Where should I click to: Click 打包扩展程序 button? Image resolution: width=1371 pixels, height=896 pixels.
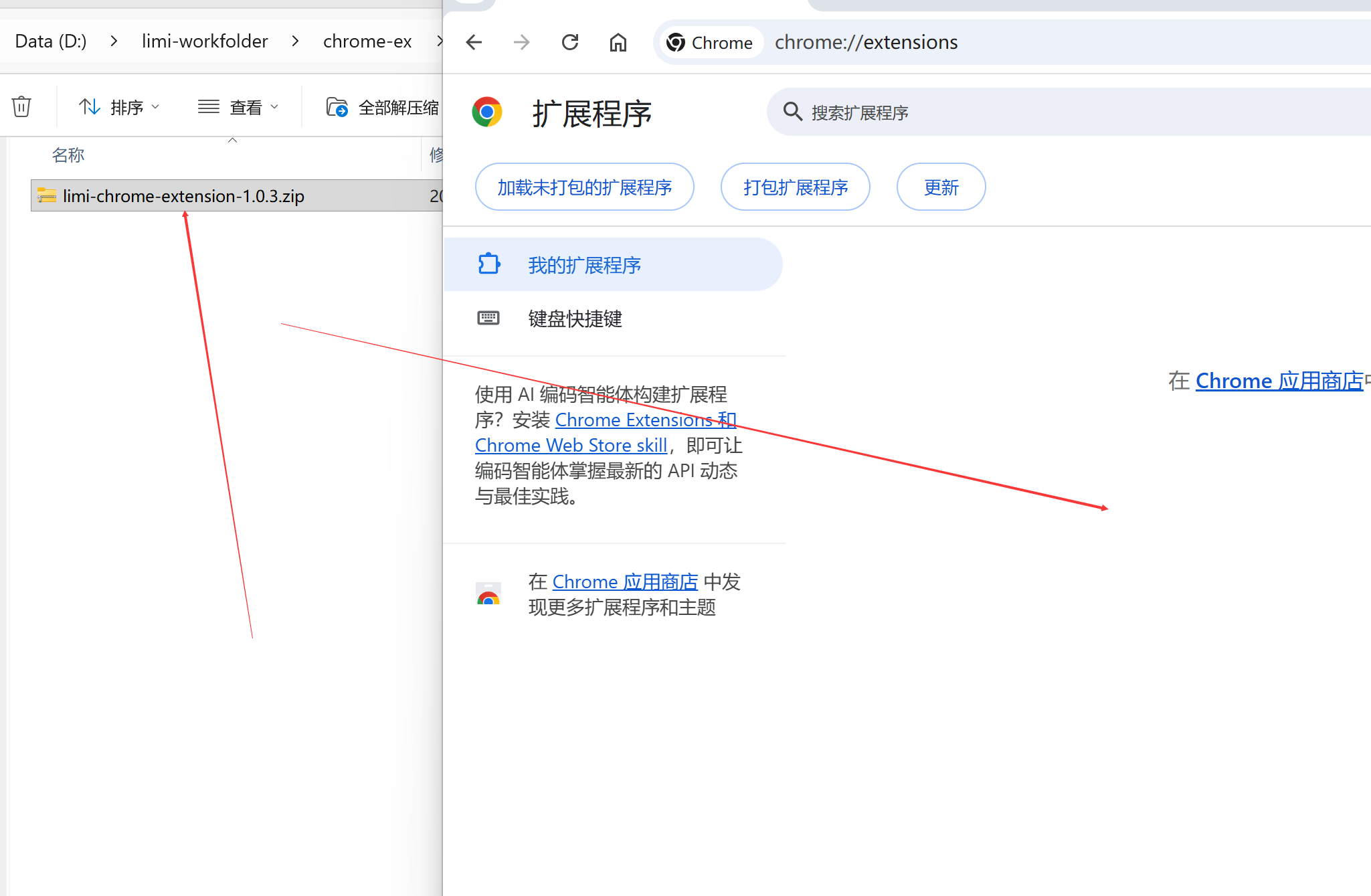tap(795, 187)
